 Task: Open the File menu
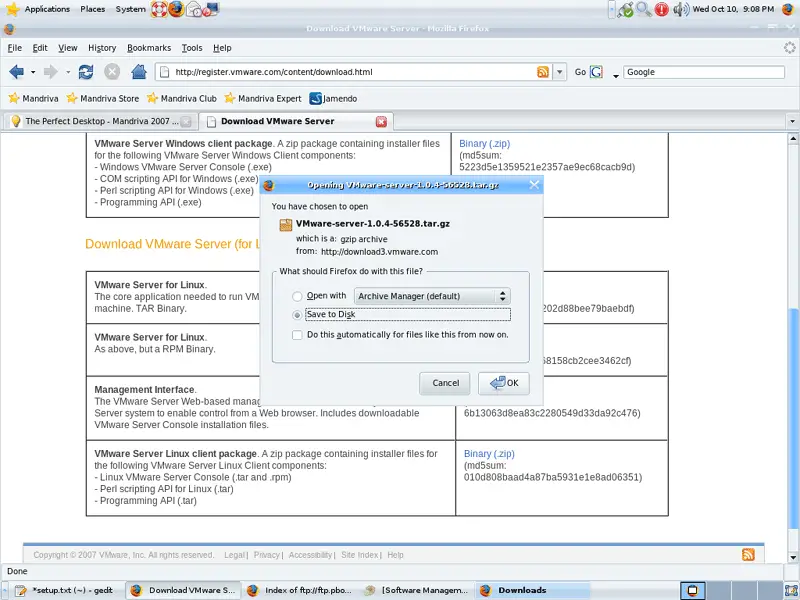point(15,48)
